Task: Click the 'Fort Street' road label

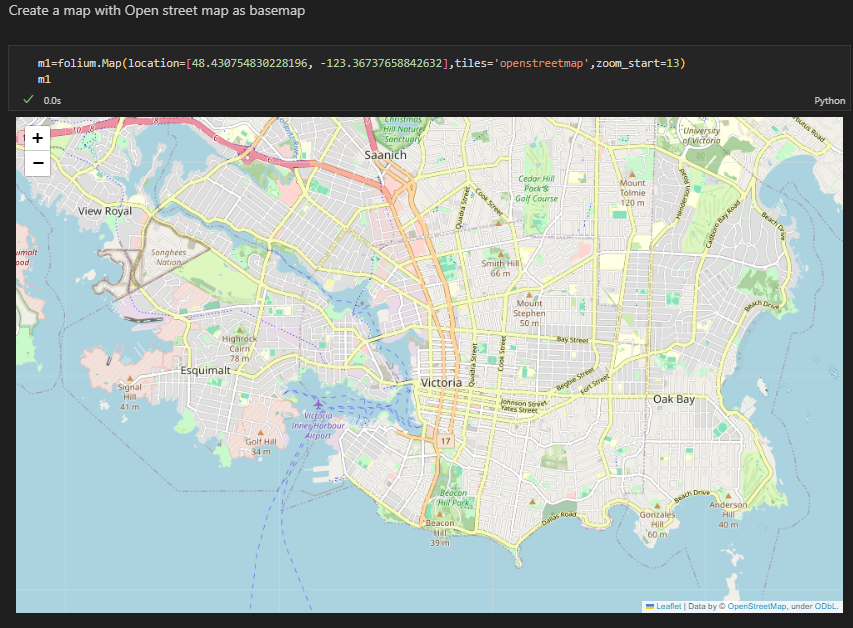Action: click(595, 385)
